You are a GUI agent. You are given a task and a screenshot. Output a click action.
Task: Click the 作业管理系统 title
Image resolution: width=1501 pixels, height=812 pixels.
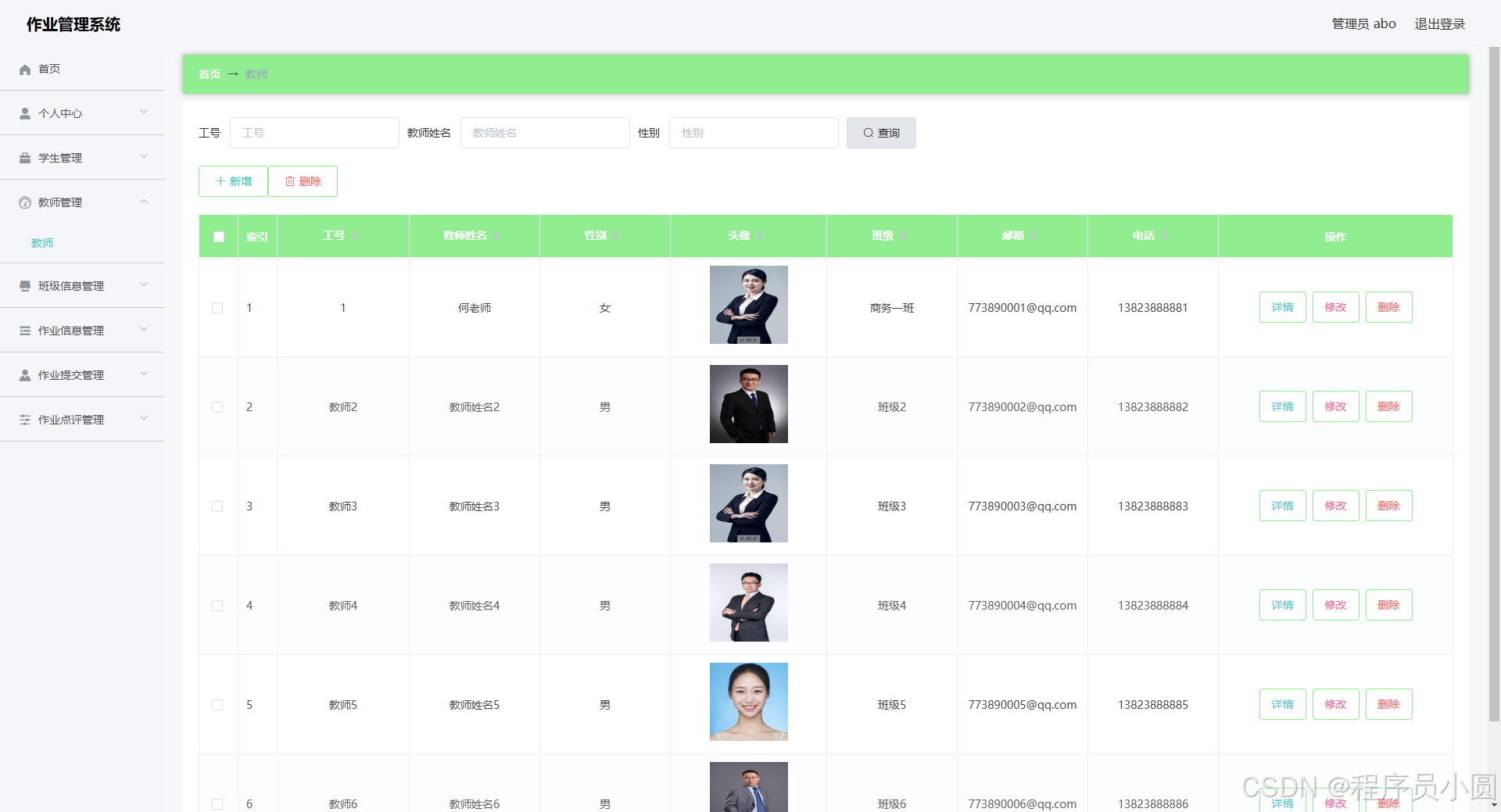73,25
